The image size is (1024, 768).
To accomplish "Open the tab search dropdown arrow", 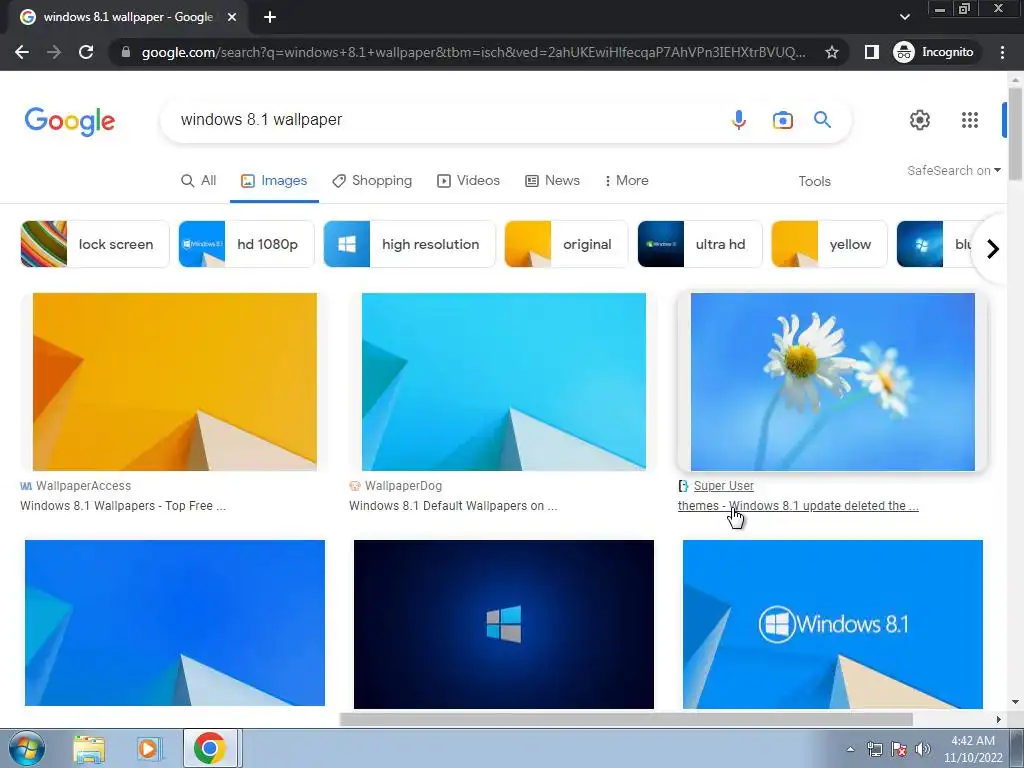I will coord(904,17).
